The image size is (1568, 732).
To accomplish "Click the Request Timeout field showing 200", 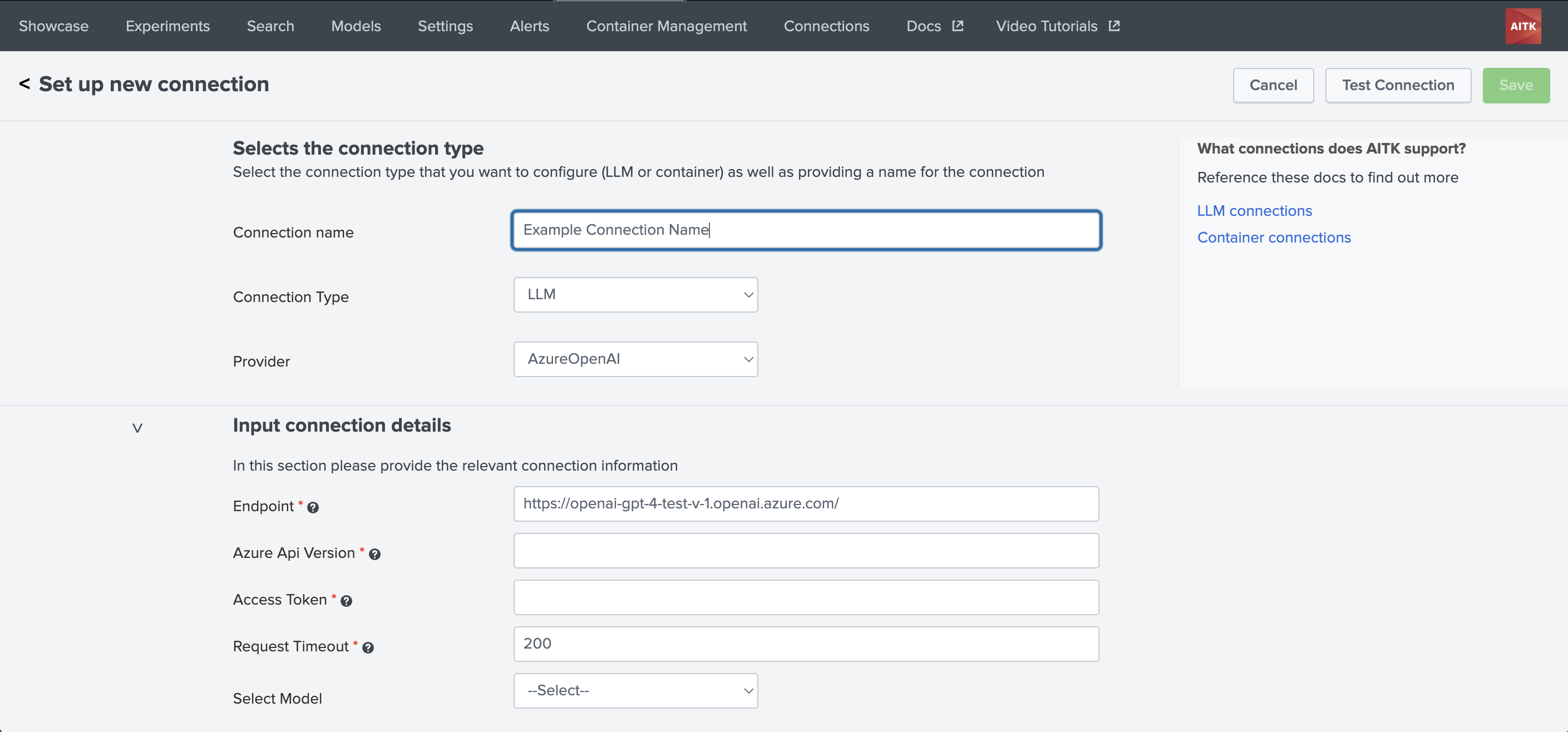I will (806, 644).
